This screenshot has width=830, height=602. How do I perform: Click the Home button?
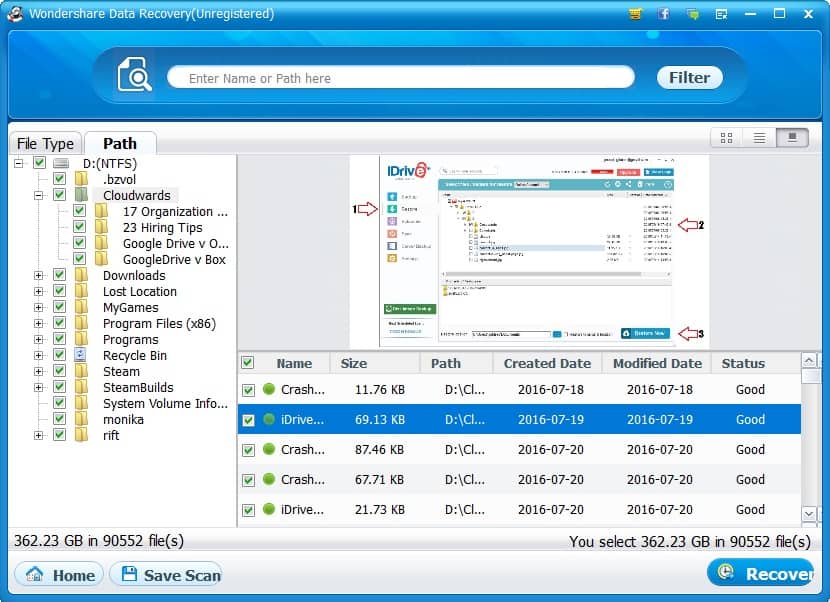coord(59,575)
